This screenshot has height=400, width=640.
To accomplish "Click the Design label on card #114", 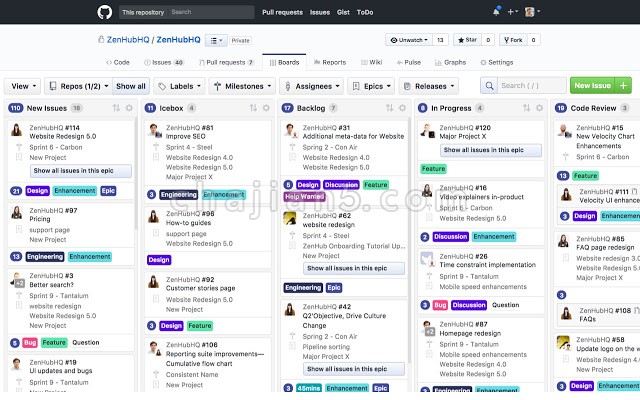I will 38,191.
